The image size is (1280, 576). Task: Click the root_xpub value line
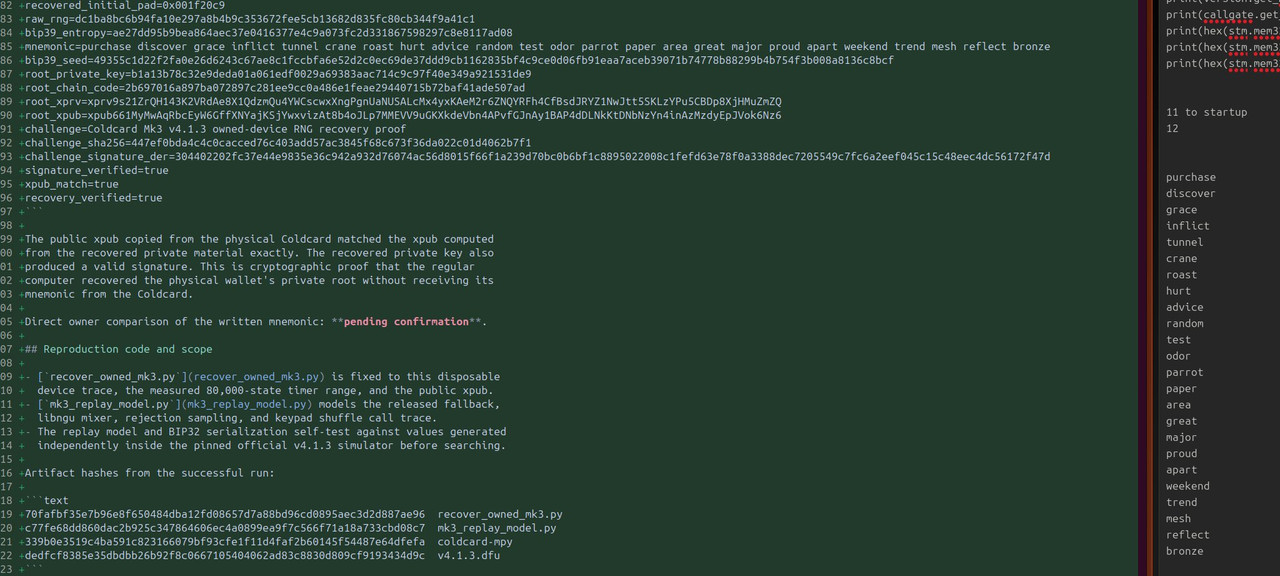(x=403, y=115)
